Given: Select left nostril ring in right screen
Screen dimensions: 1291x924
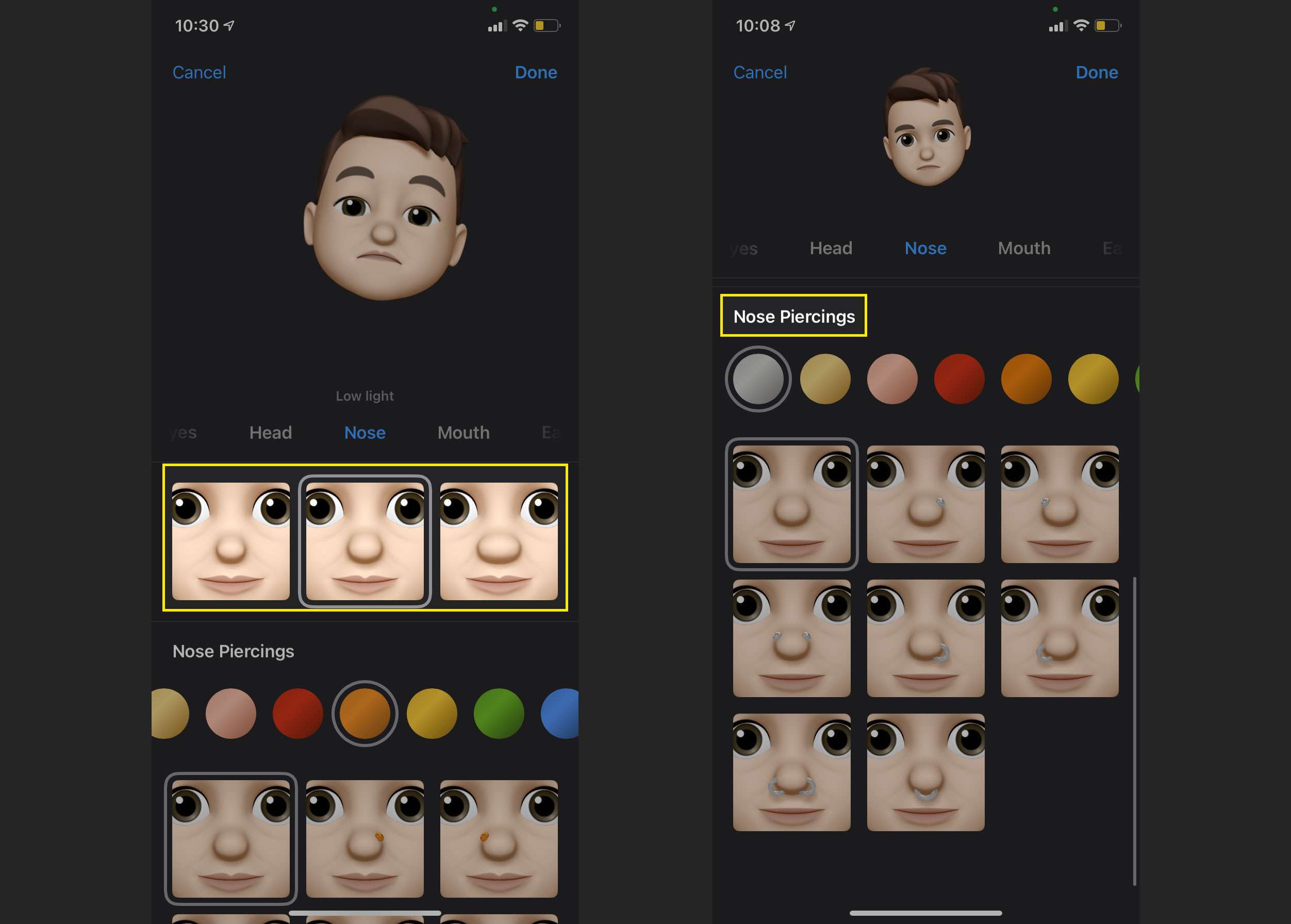Looking at the screenshot, I should [1060, 638].
